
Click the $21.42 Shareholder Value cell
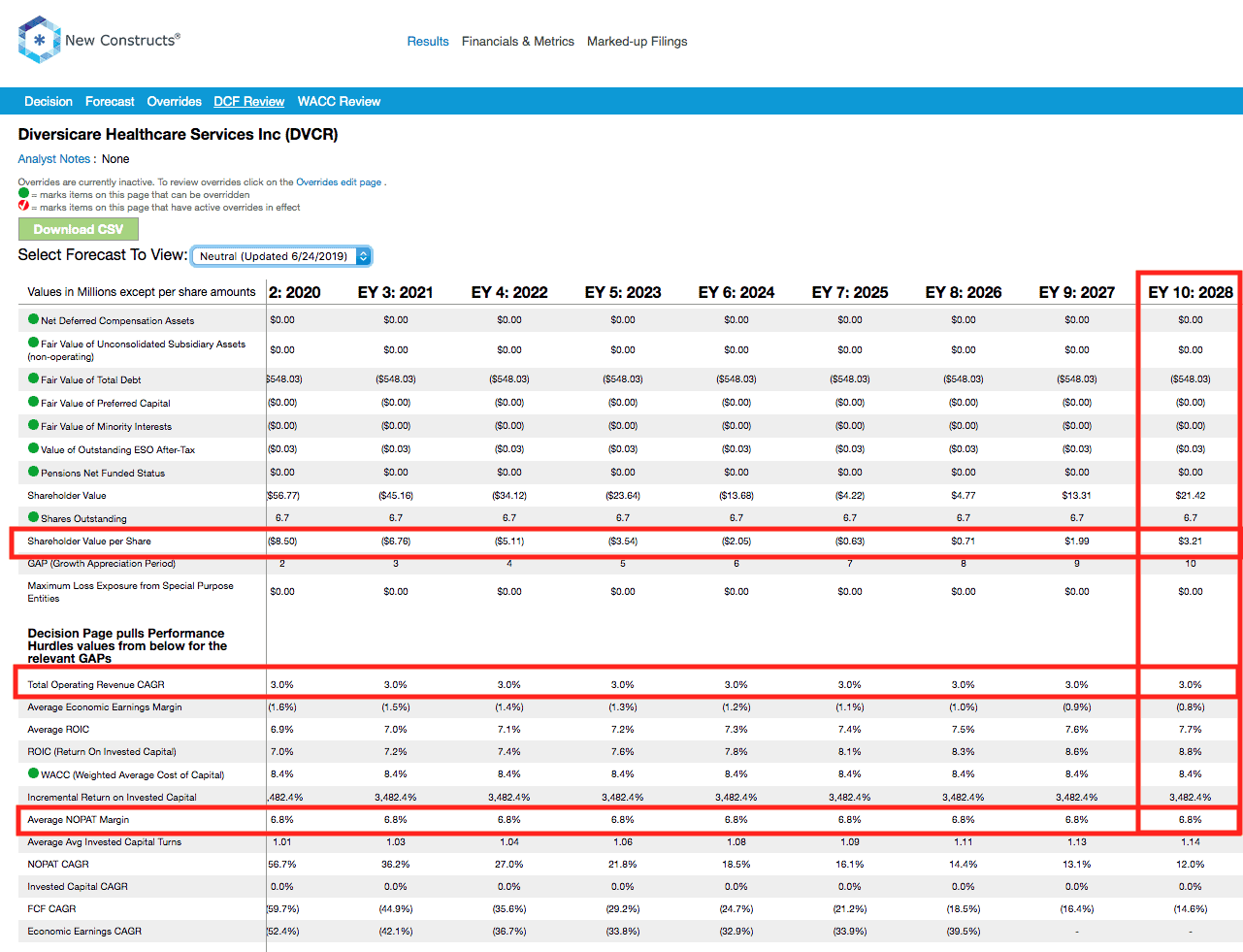1191,495
